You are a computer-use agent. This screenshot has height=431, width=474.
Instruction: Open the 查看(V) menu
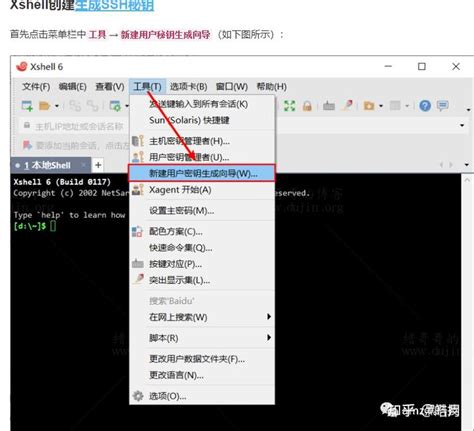(110, 87)
